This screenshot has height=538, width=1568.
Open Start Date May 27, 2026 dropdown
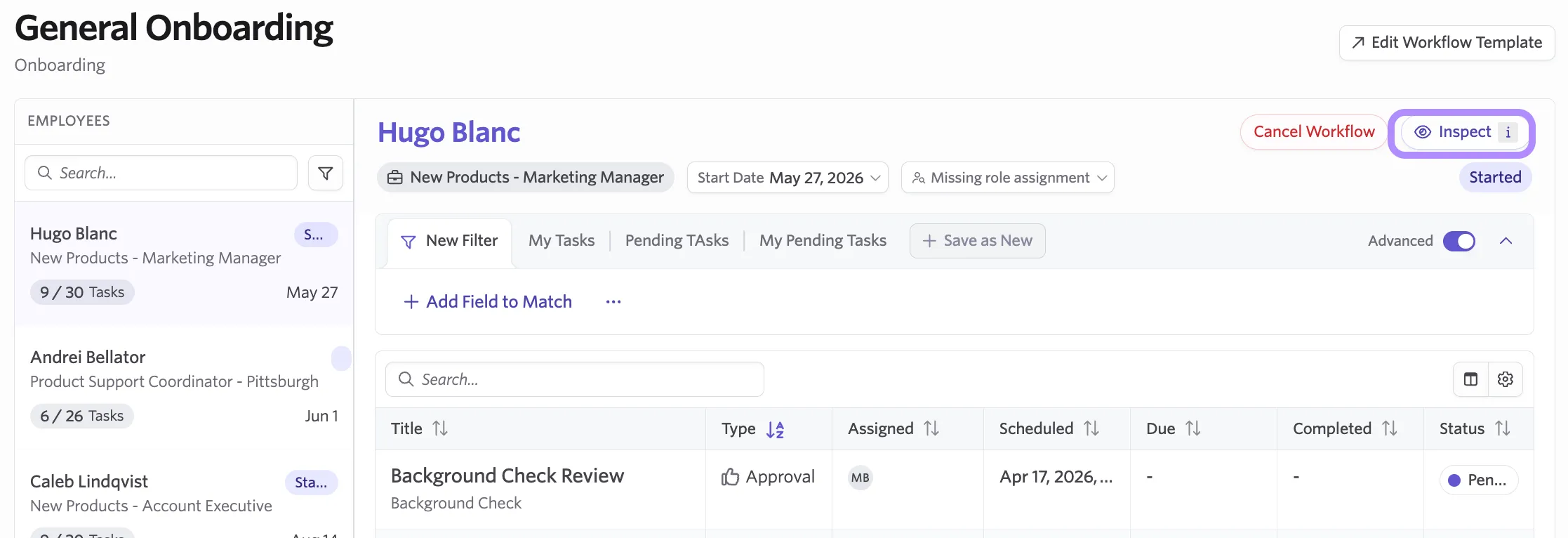pyautogui.click(x=788, y=178)
